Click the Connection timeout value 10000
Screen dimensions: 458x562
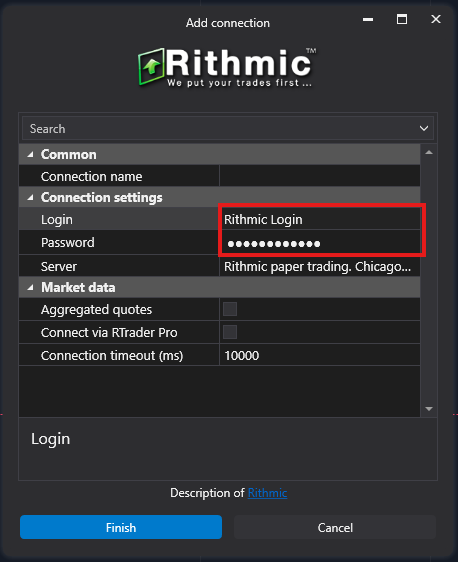pyautogui.click(x=320, y=355)
